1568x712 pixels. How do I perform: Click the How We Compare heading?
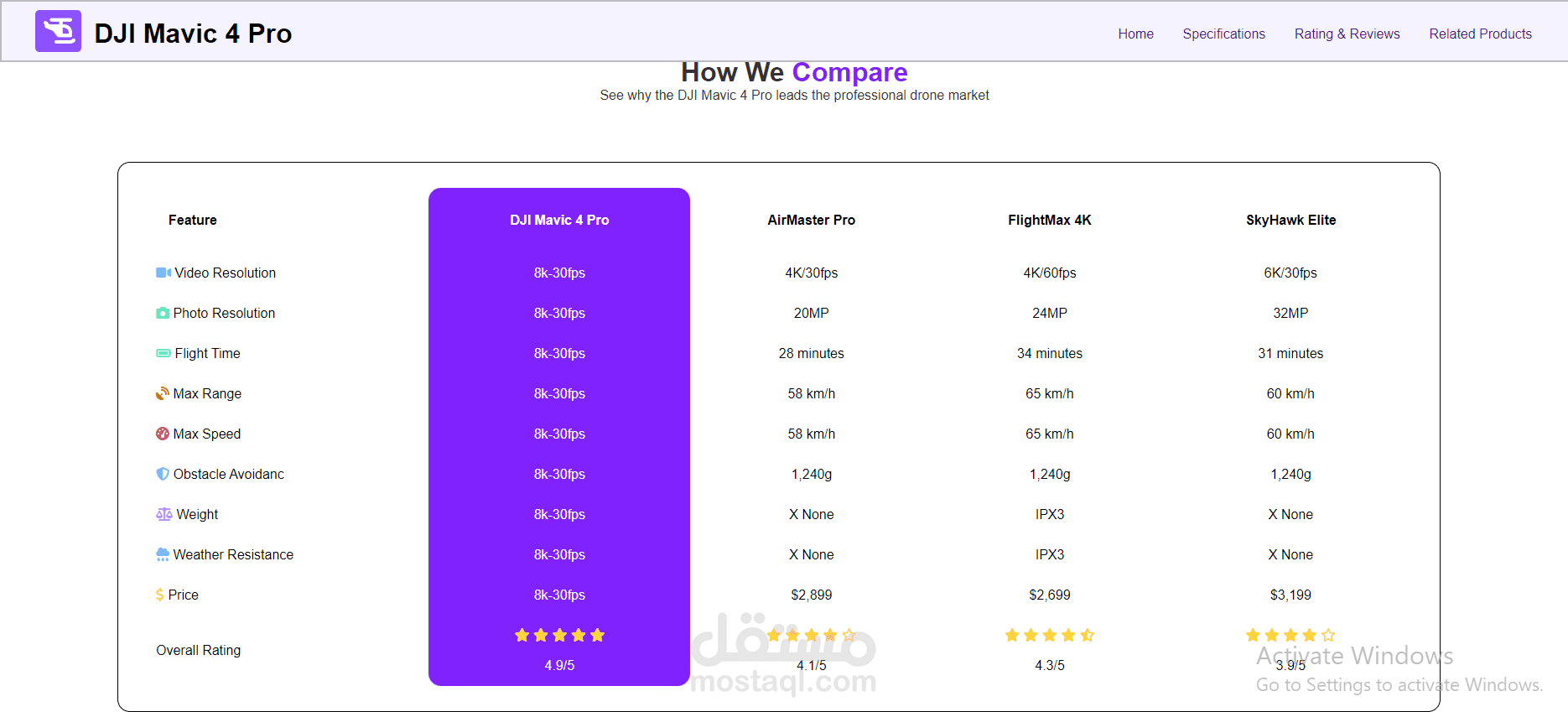point(794,72)
